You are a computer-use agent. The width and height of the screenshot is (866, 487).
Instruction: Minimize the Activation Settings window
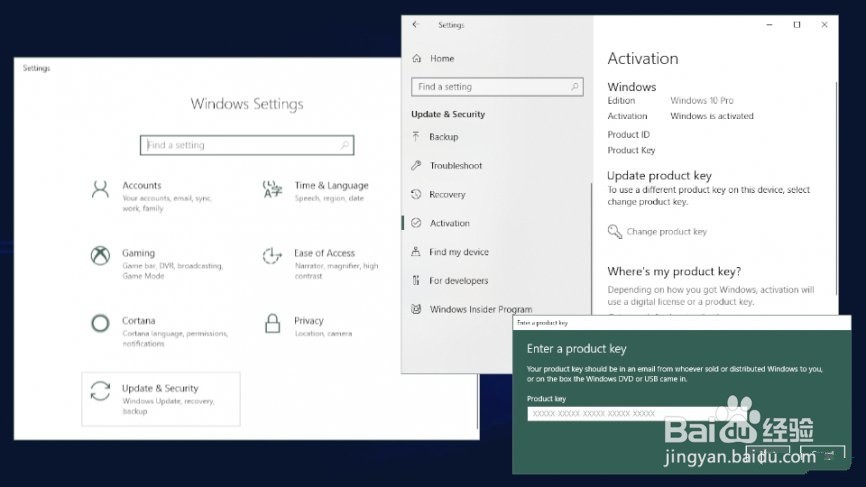(769, 25)
